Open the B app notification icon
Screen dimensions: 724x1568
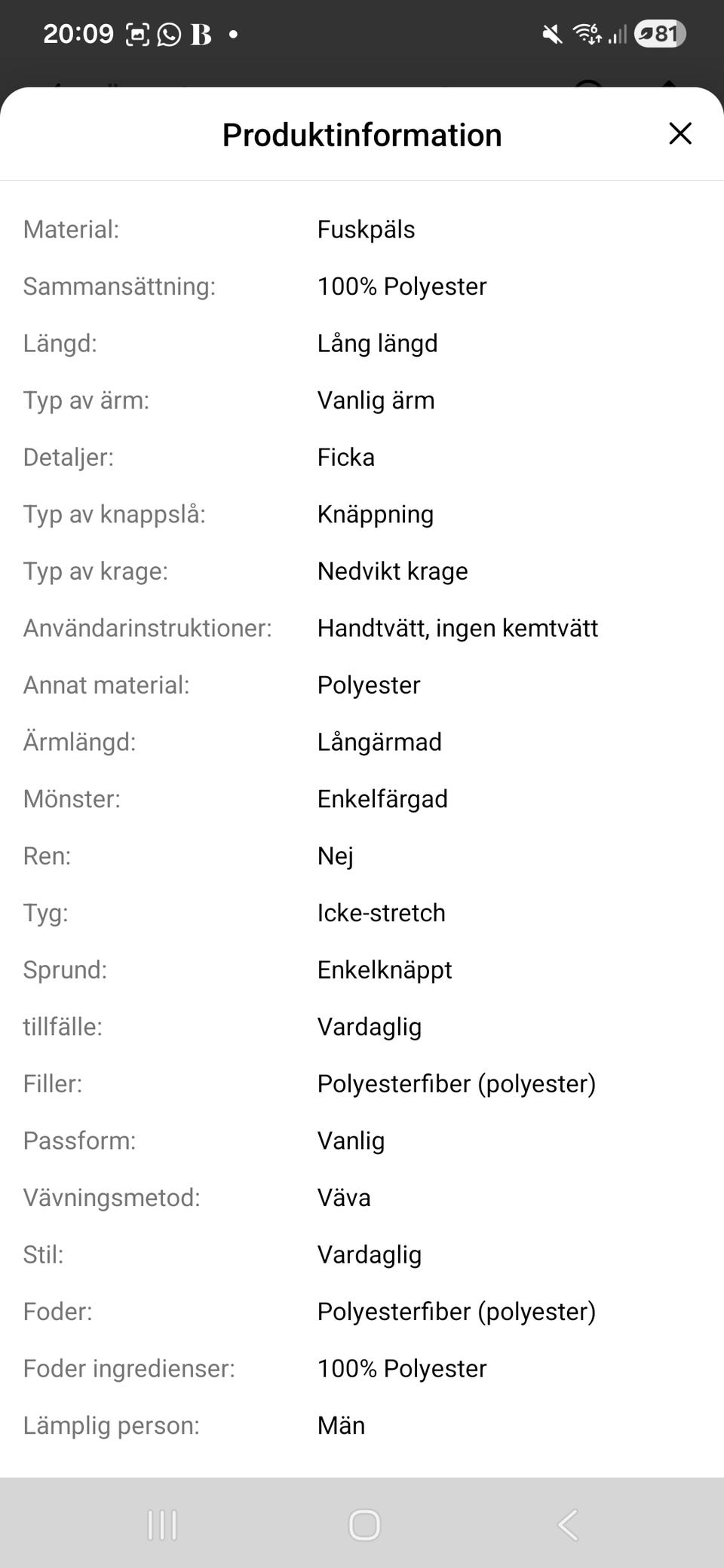click(200, 33)
